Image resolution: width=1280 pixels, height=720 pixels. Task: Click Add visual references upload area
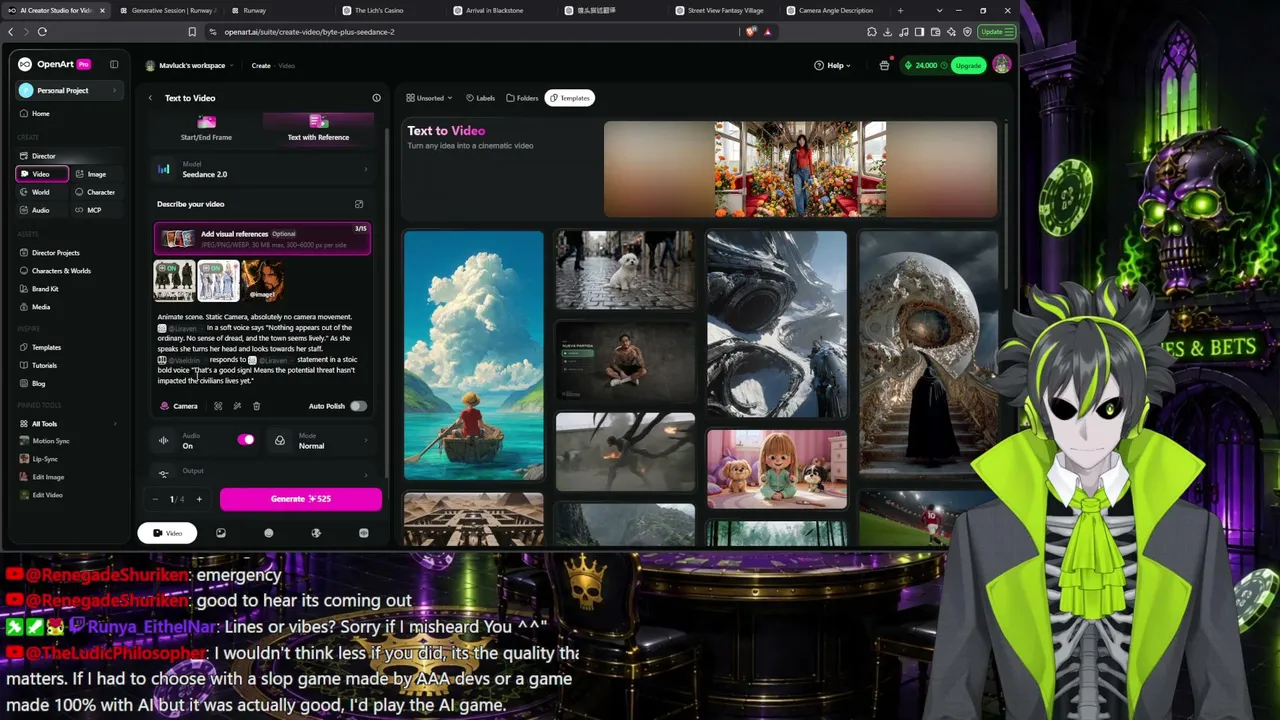point(262,238)
